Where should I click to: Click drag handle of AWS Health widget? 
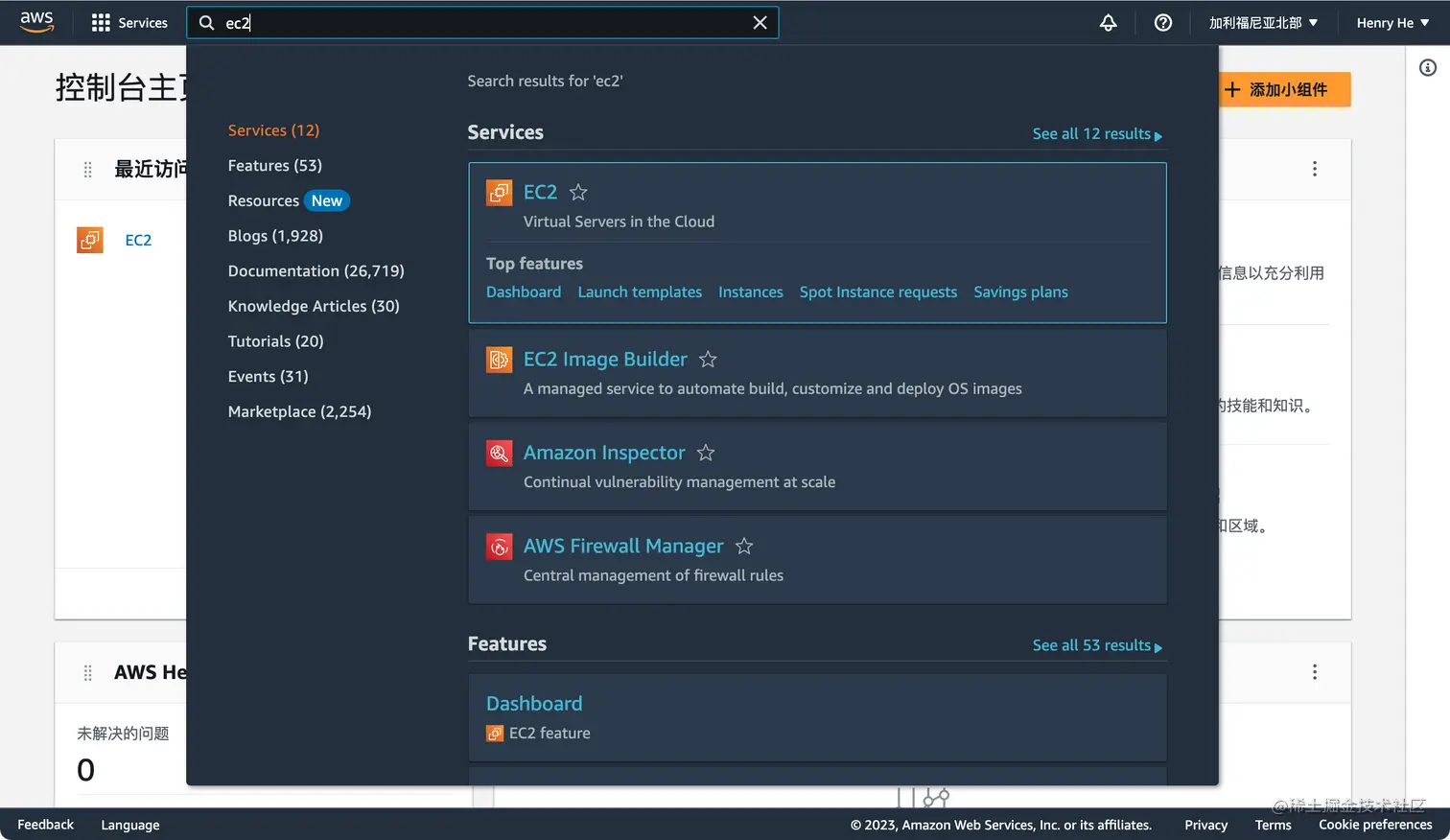(x=88, y=673)
